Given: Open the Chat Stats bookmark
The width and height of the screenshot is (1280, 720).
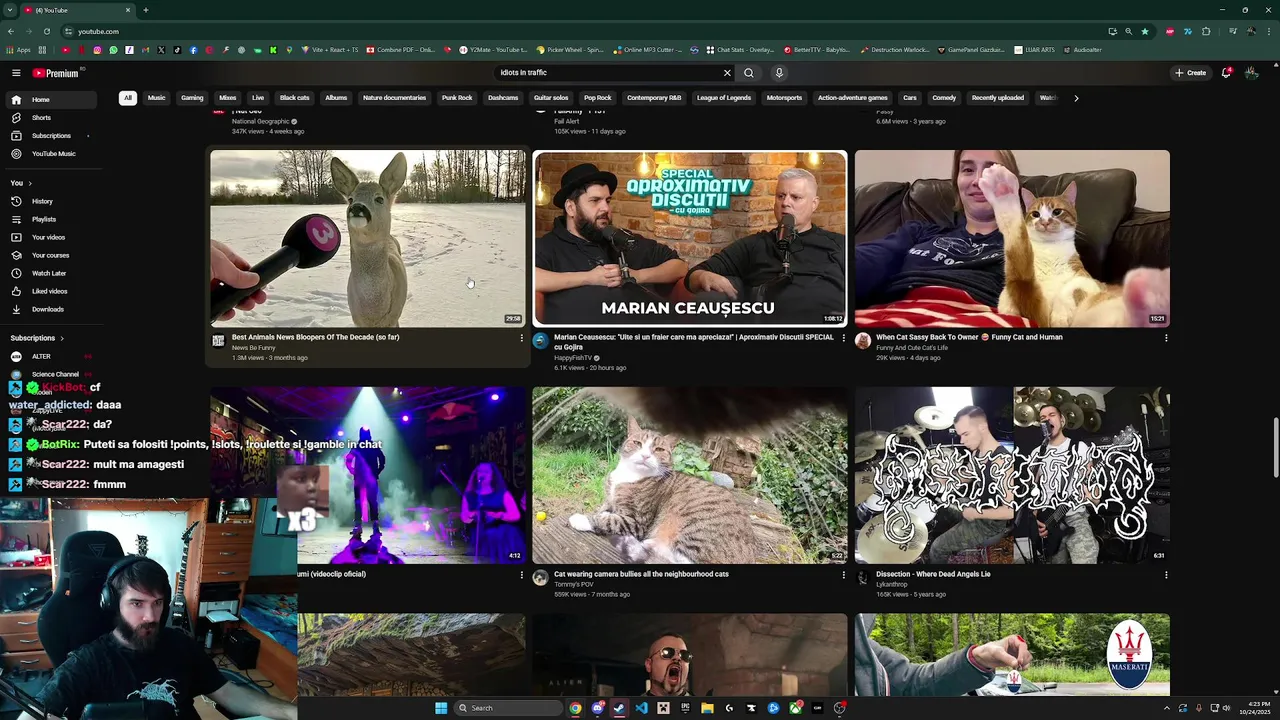Looking at the screenshot, I should coord(740,50).
